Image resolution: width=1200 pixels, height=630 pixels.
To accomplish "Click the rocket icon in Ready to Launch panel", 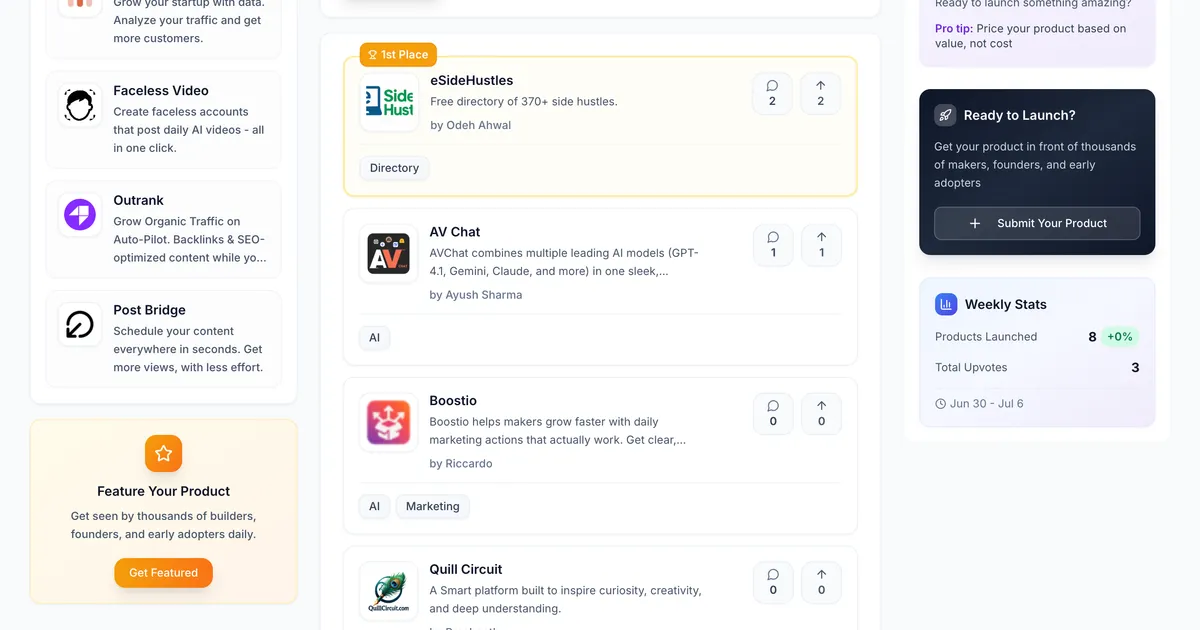I will tap(945, 115).
